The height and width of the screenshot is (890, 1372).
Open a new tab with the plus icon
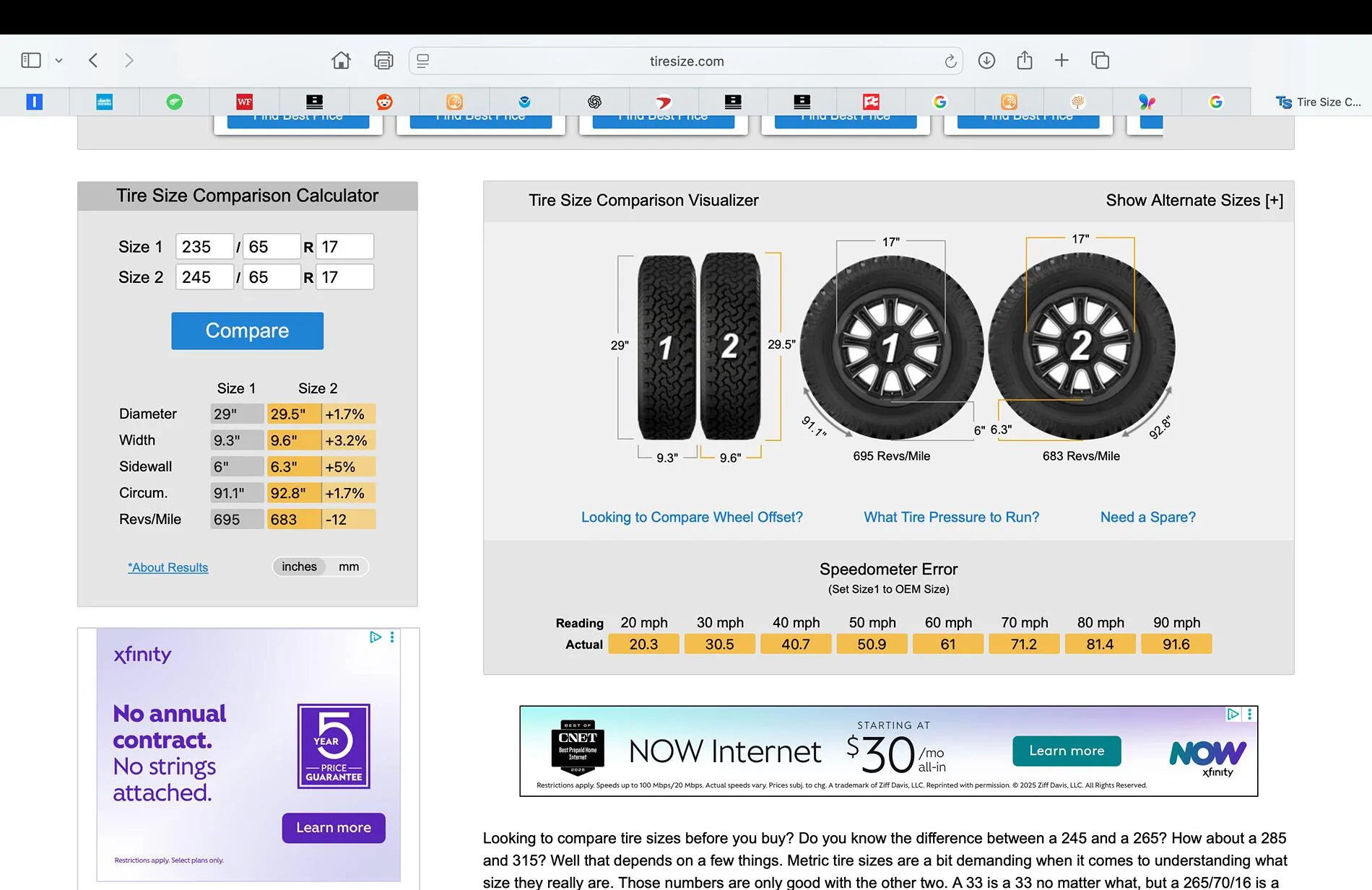pos(1061,61)
